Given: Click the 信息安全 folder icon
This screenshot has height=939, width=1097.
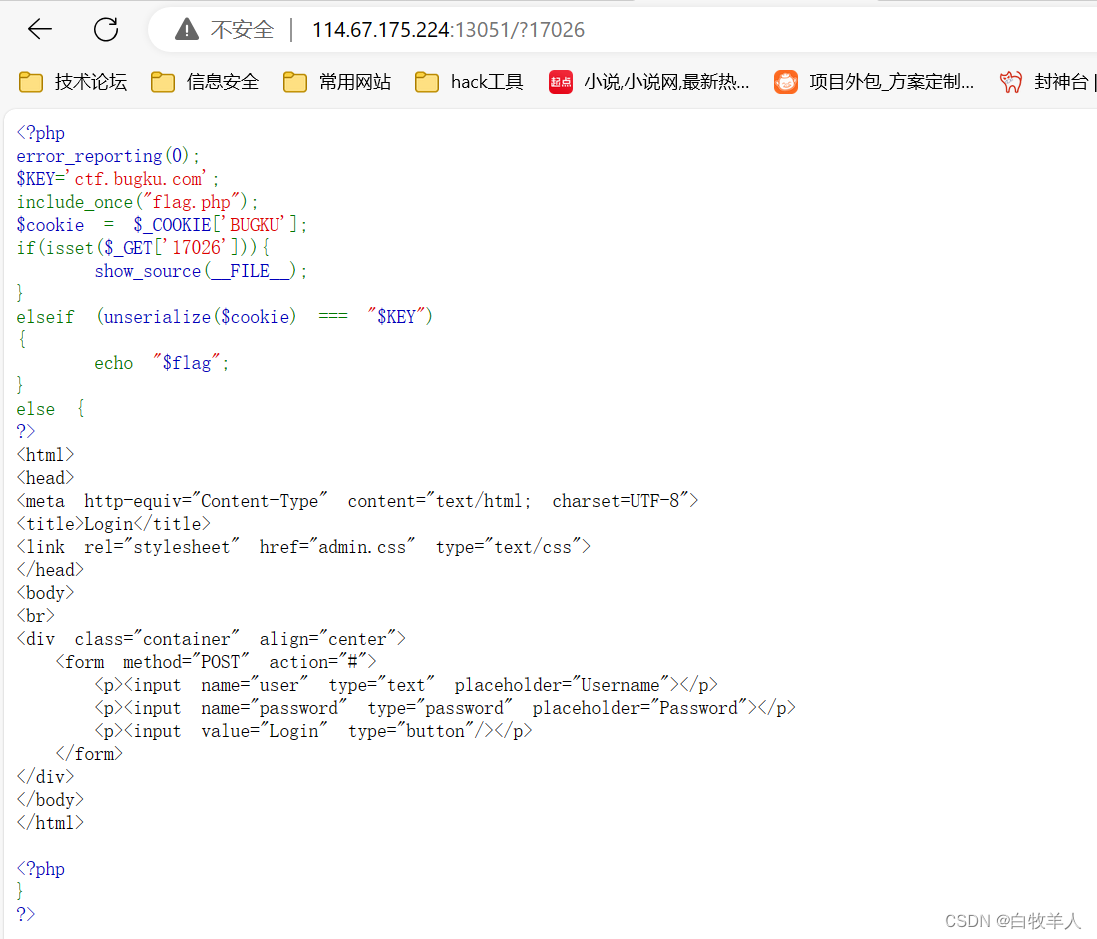Looking at the screenshot, I should [162, 81].
